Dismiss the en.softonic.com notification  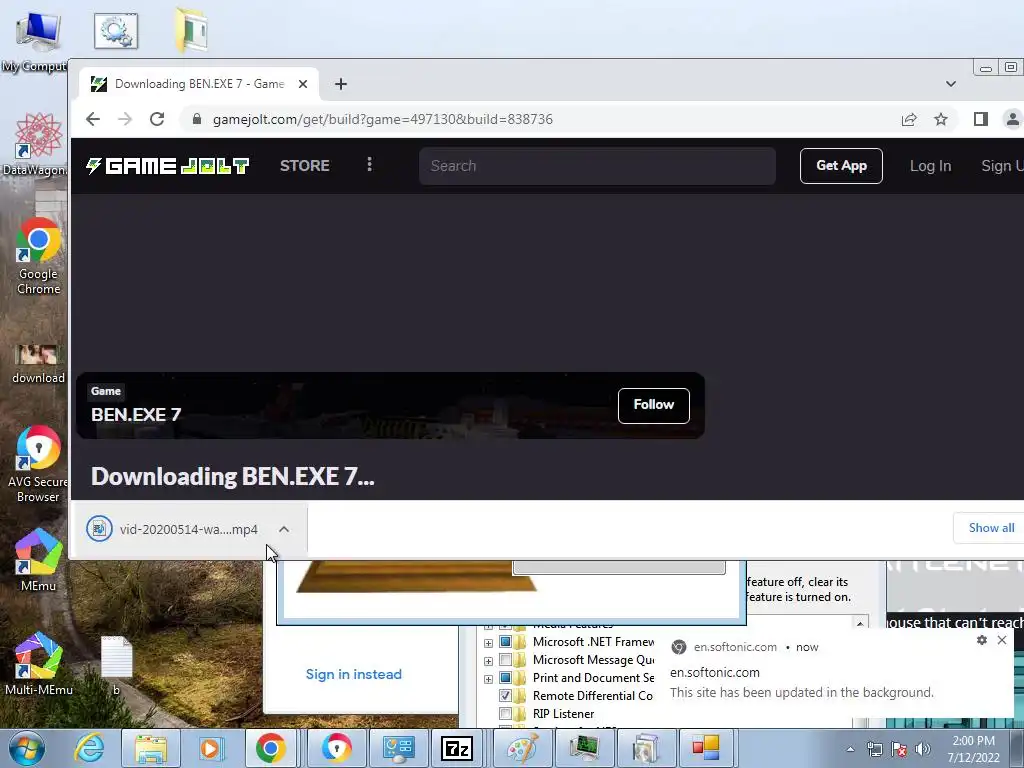coord(1002,640)
